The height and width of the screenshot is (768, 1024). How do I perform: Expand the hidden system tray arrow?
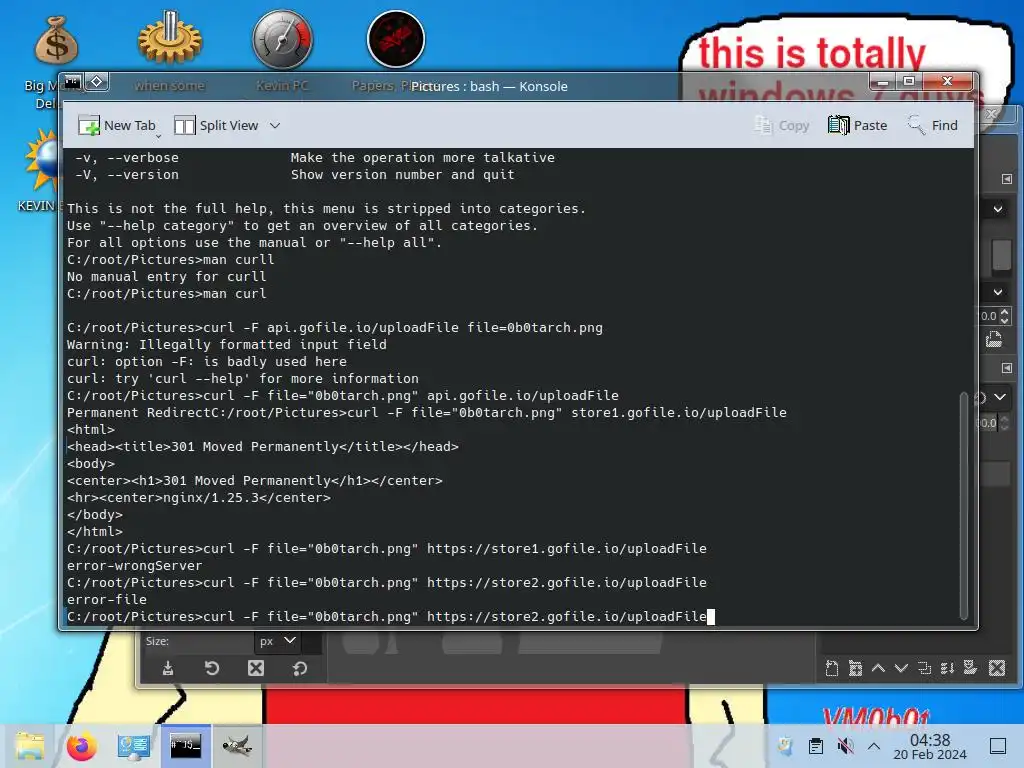point(874,746)
